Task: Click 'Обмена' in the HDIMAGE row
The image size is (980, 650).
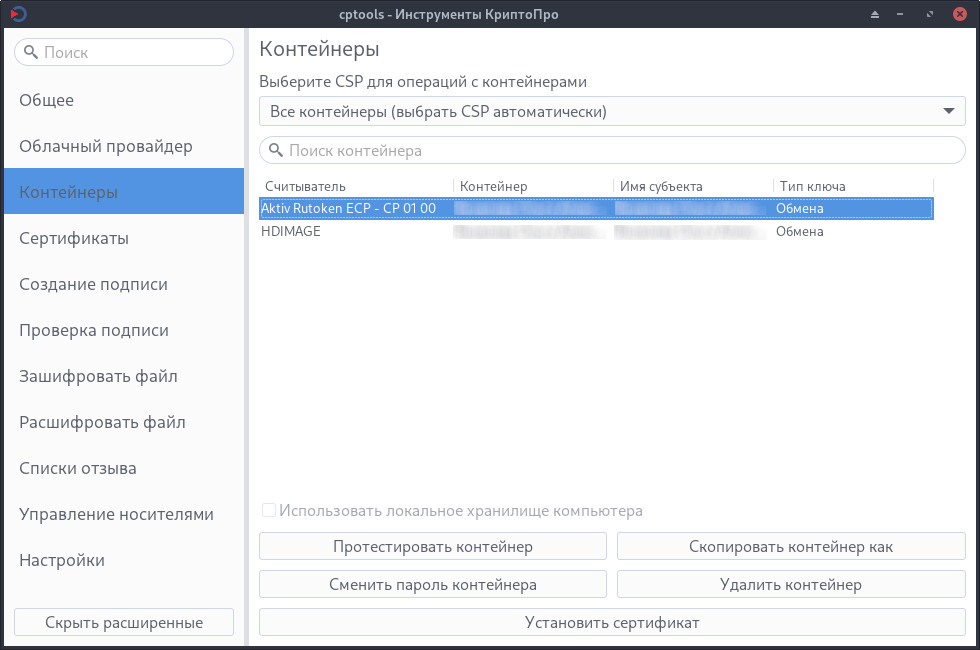Action: [x=799, y=231]
